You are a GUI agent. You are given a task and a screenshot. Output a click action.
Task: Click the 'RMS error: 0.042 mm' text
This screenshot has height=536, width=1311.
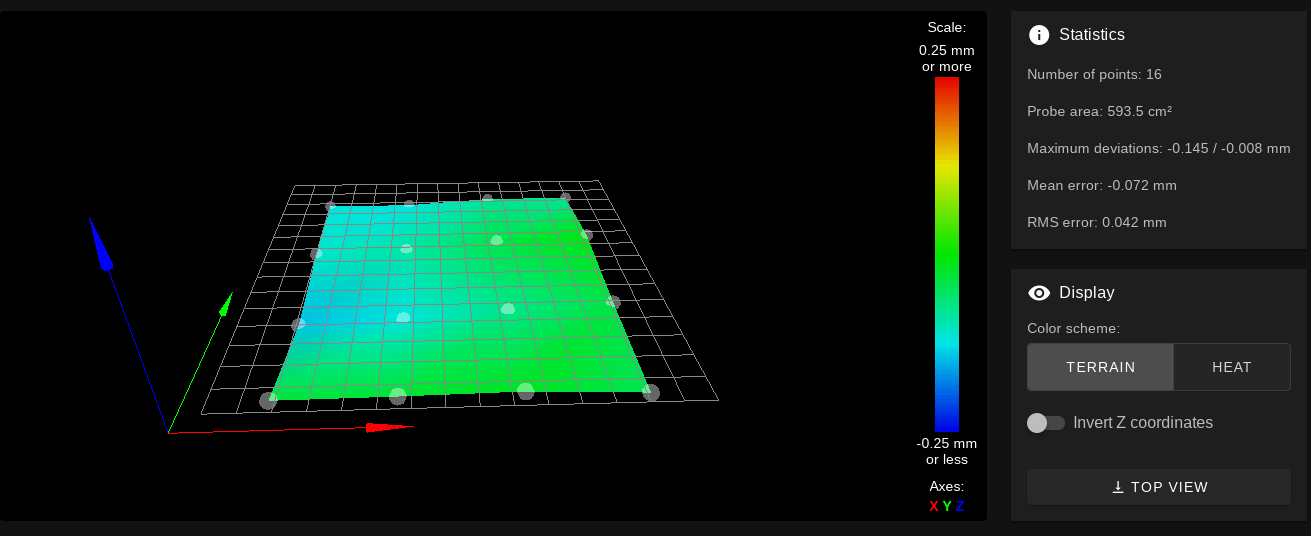click(1097, 222)
